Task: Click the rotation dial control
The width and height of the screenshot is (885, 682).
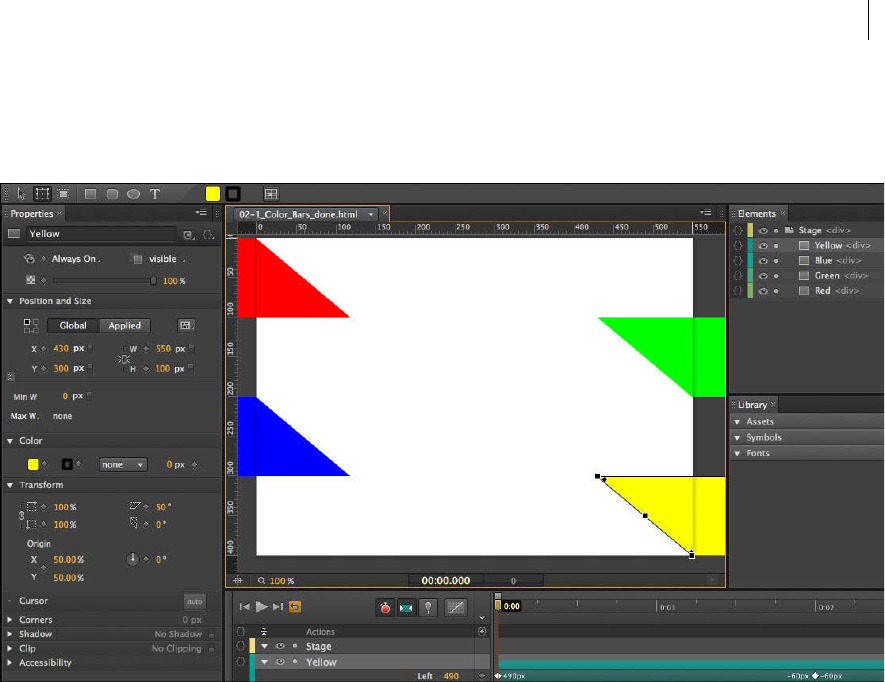Action: 132,559
